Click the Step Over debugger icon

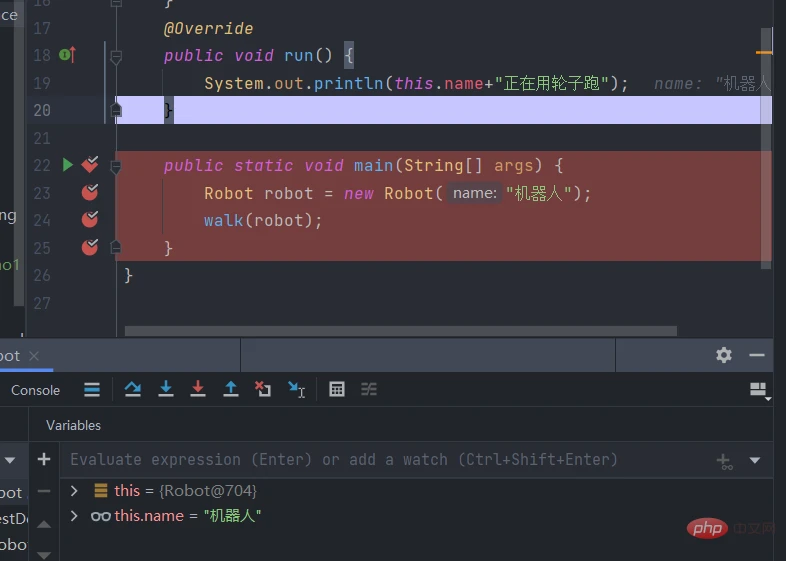point(133,389)
